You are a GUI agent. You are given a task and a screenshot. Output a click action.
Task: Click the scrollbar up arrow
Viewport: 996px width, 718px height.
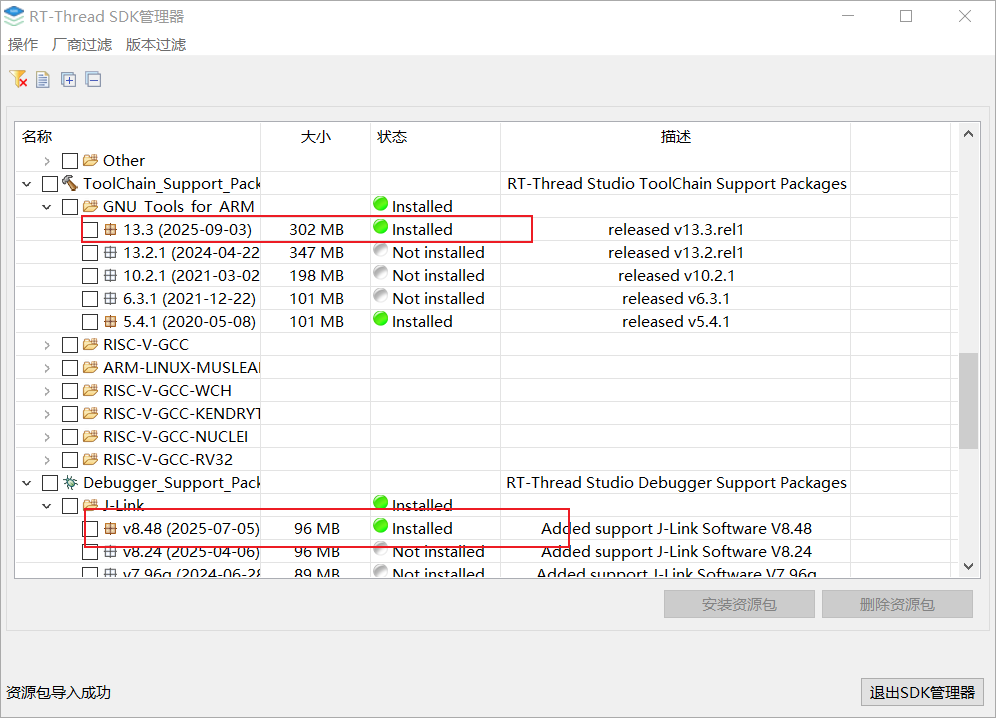pos(968,134)
